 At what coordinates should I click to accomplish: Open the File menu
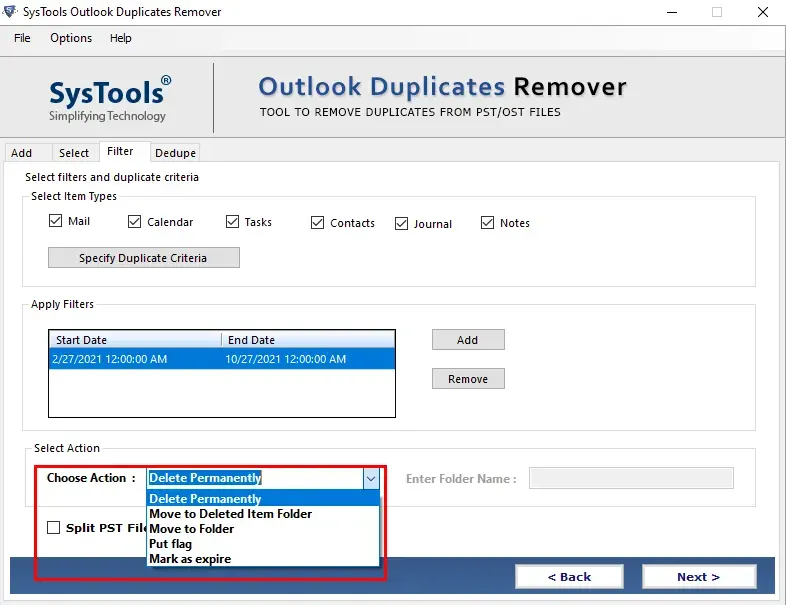pos(22,38)
